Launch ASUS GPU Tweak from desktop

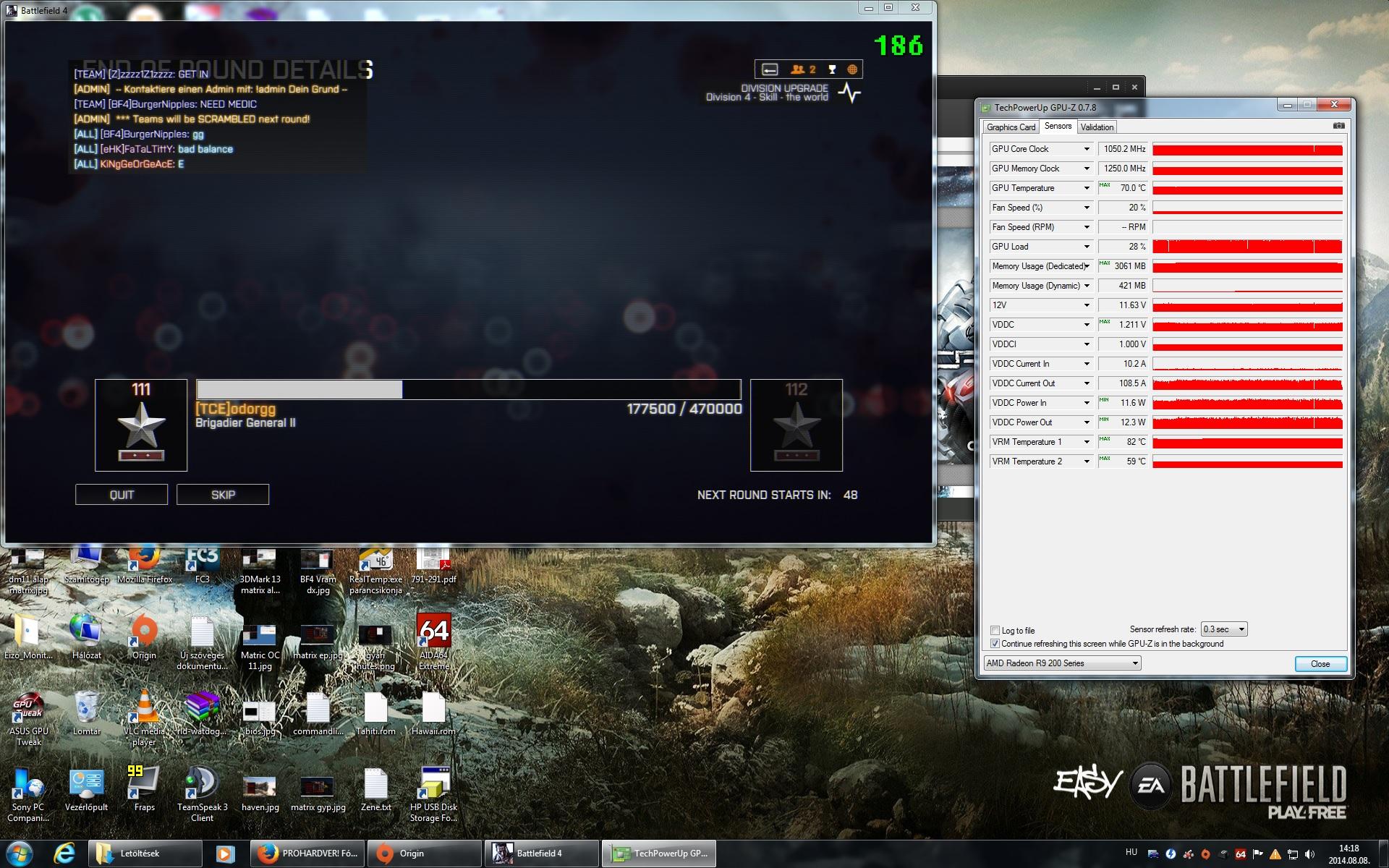[28, 720]
